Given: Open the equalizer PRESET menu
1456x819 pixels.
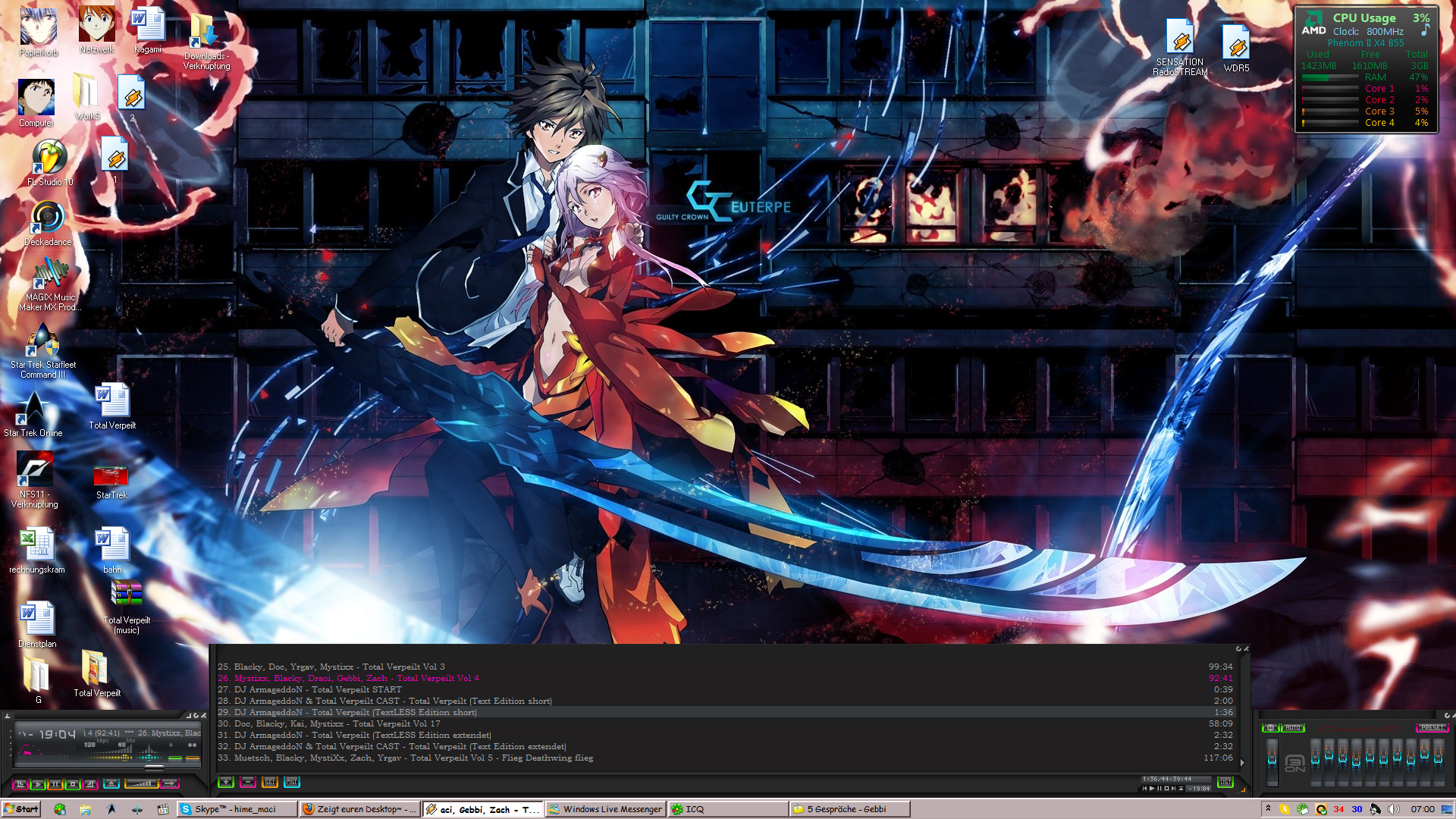Looking at the screenshot, I should [x=1432, y=728].
